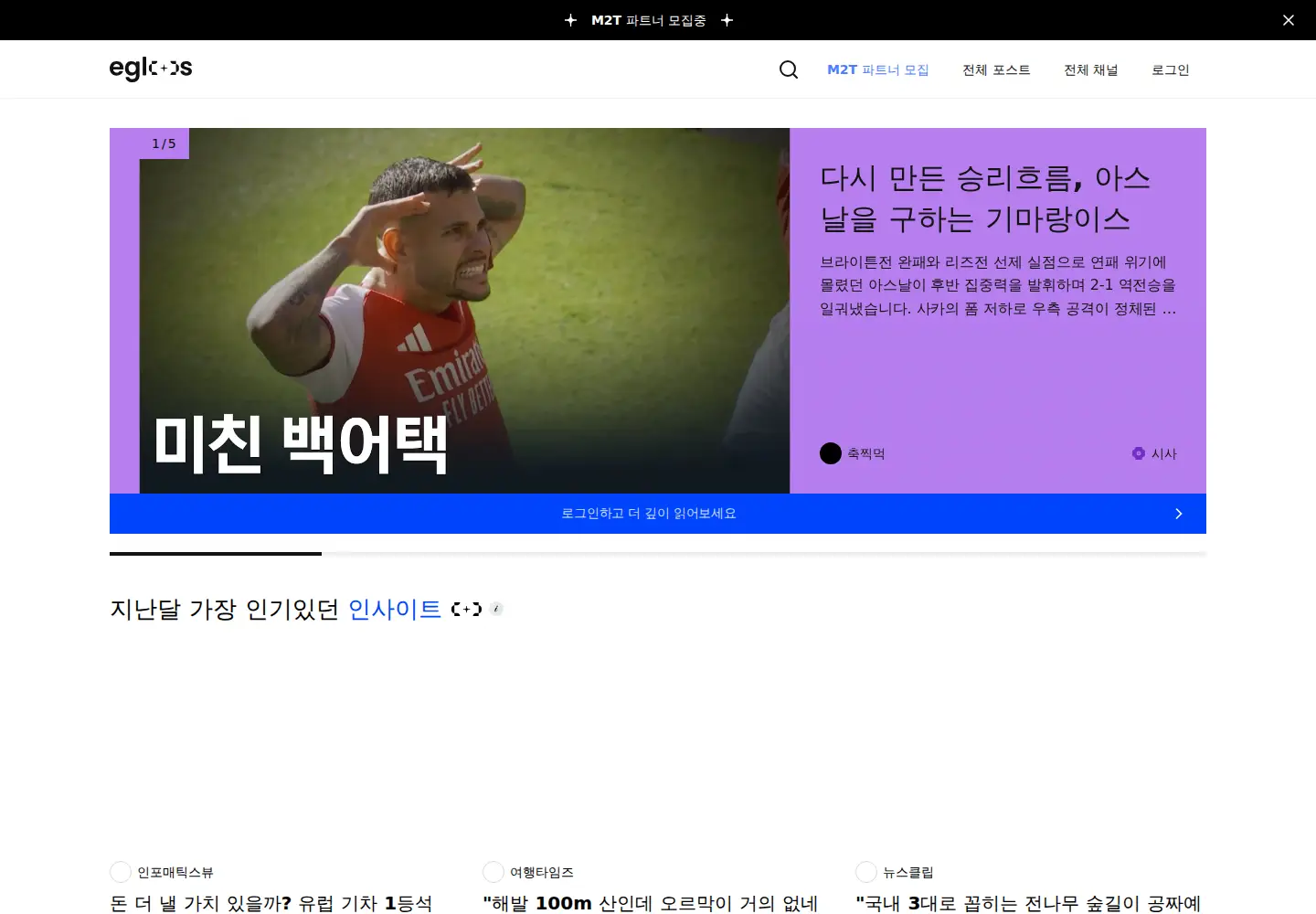Click the egloos symbol beside 인사이트 heading
The image size is (1316, 914).
click(466, 609)
